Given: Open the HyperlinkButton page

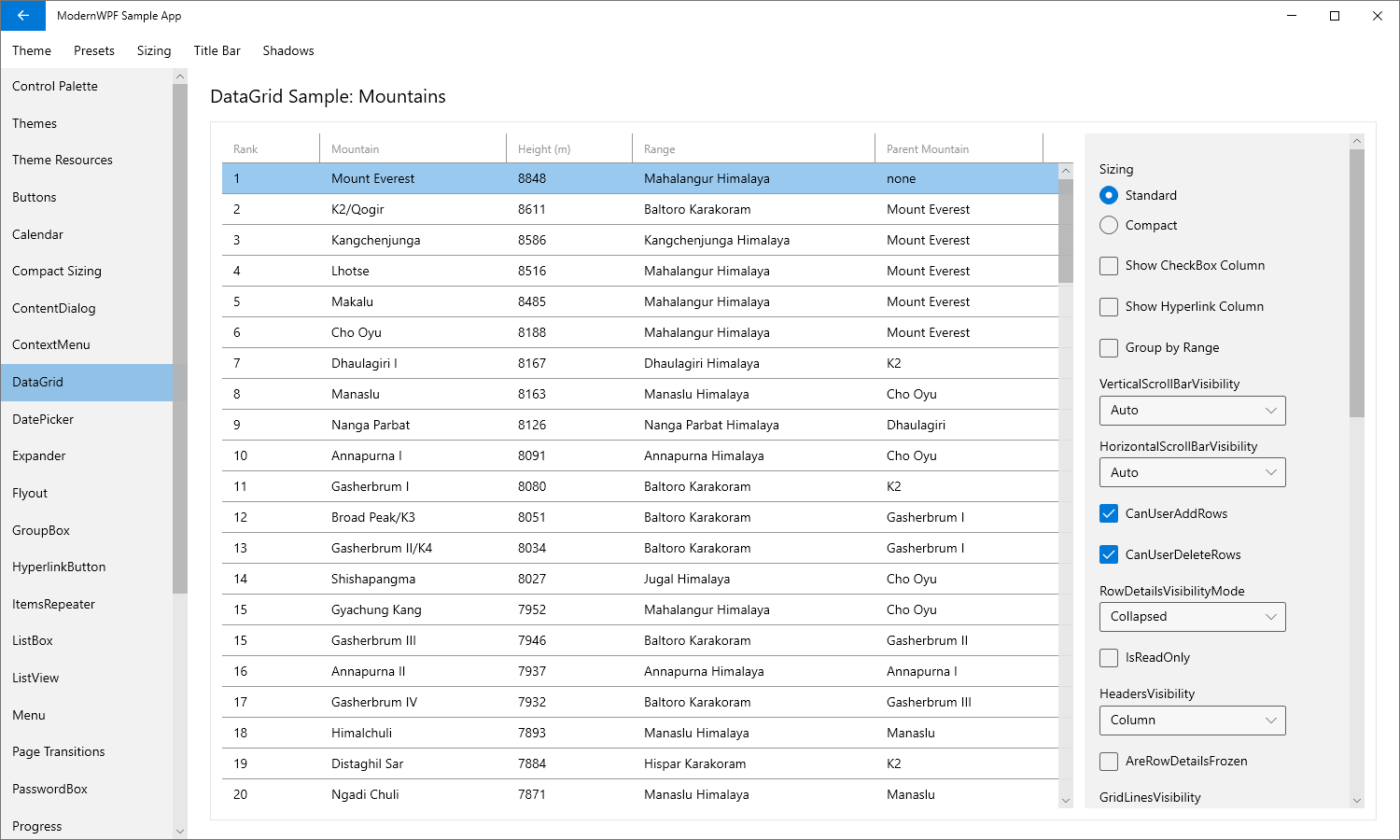Looking at the screenshot, I should (x=87, y=567).
